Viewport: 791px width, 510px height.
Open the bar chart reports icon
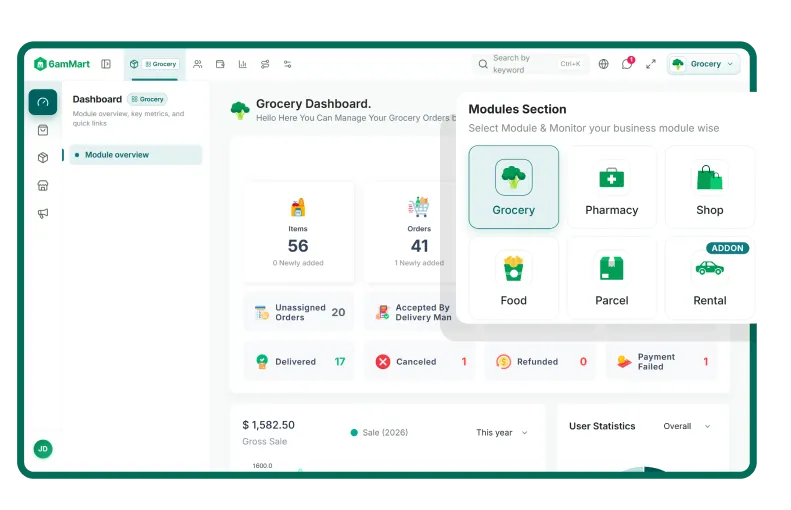(243, 64)
